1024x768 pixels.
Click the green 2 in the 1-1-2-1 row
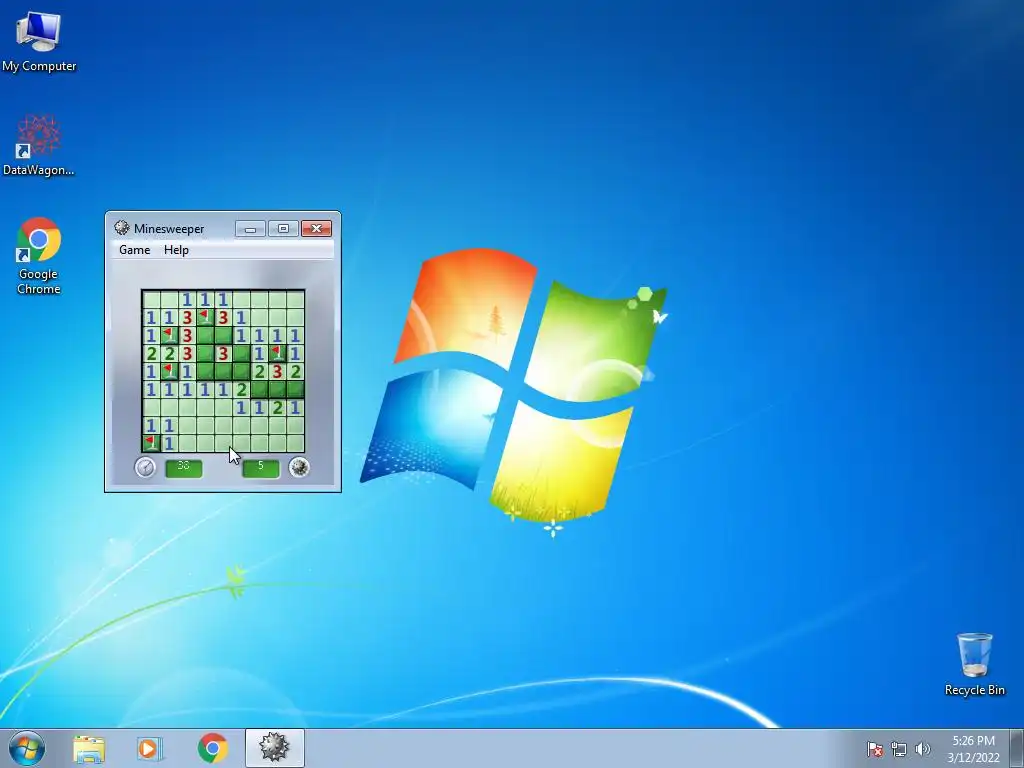tap(278, 408)
